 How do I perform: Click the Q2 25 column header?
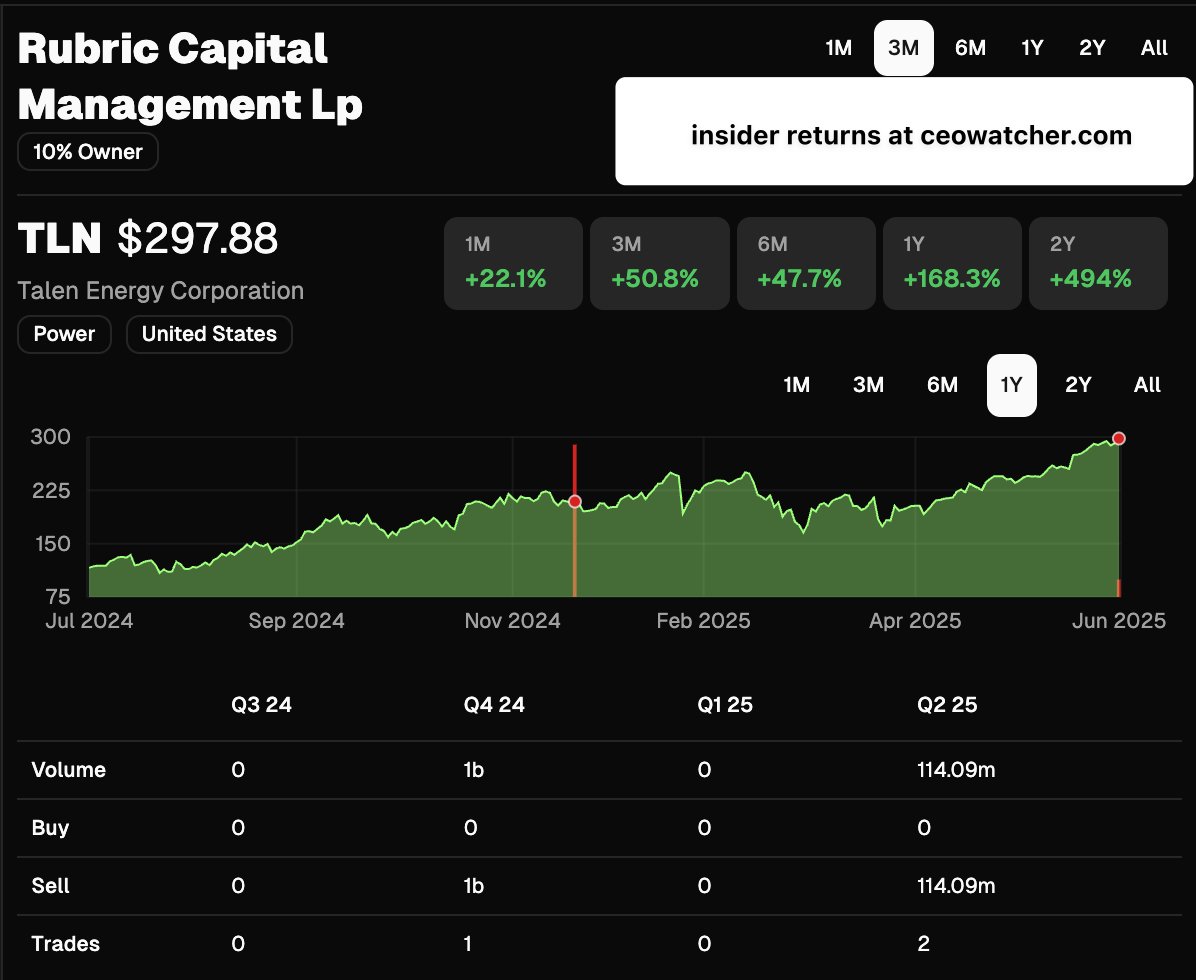click(947, 705)
